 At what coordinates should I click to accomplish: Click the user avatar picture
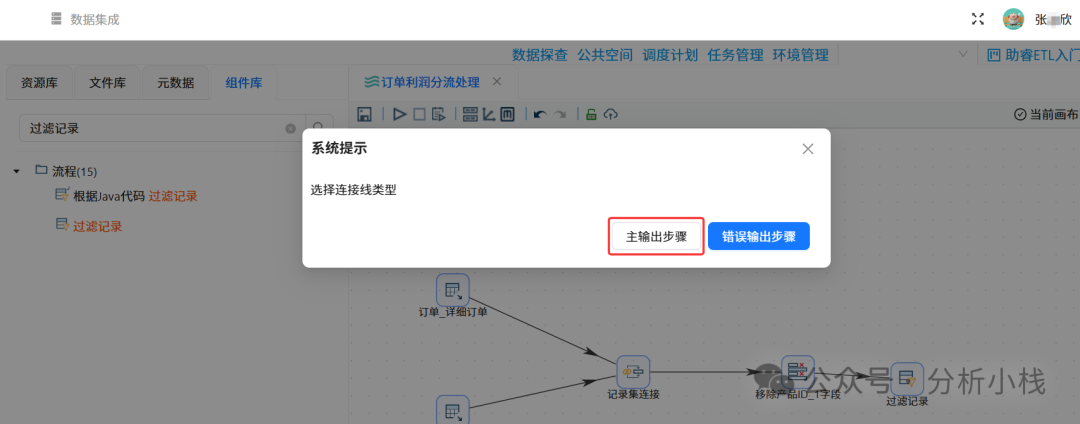[x=1013, y=19]
